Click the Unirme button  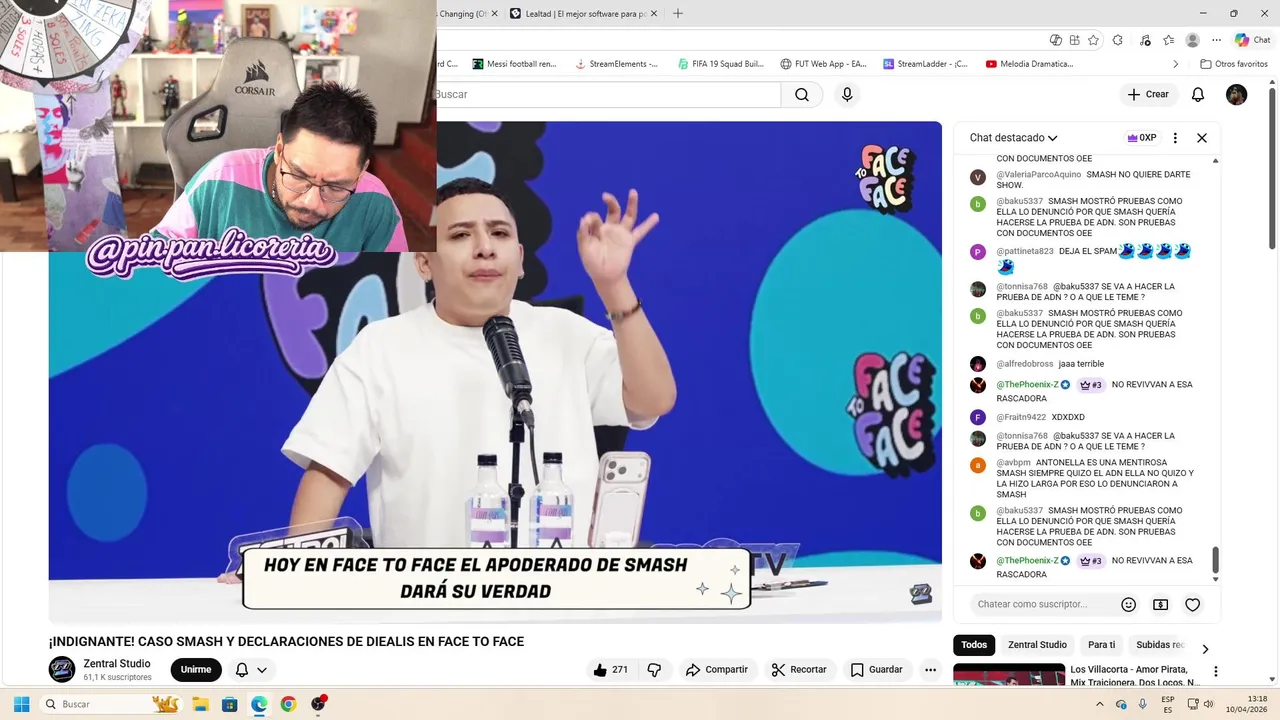(x=196, y=670)
